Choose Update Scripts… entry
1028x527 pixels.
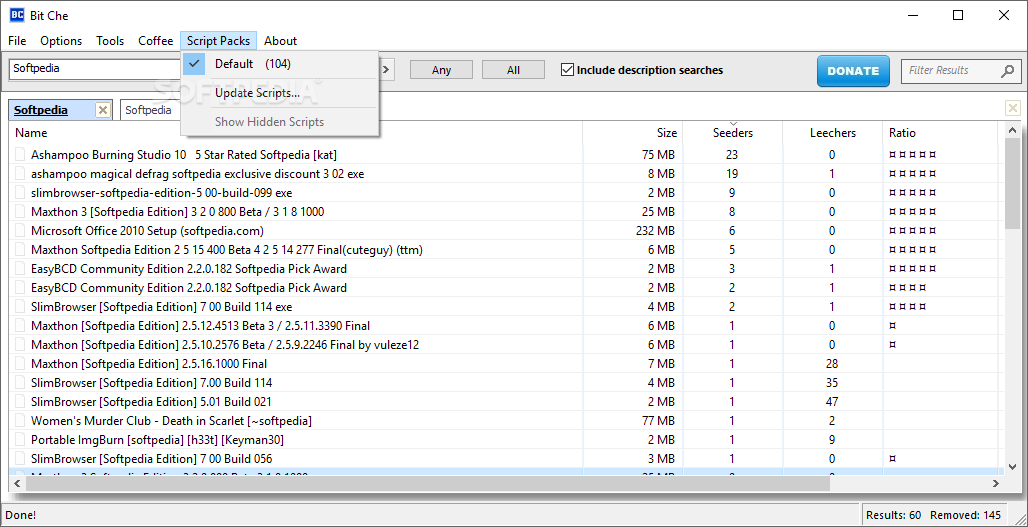tap(280, 93)
